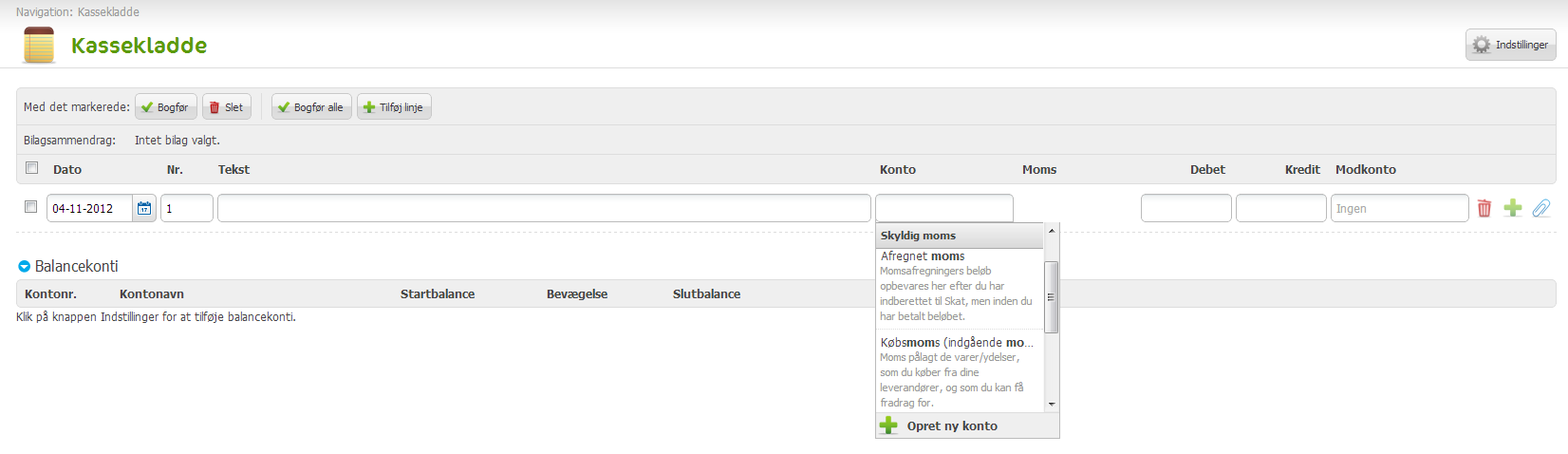Tick the select-all checkbox in header
Screen dimensions: 1568x454
pyautogui.click(x=32, y=168)
